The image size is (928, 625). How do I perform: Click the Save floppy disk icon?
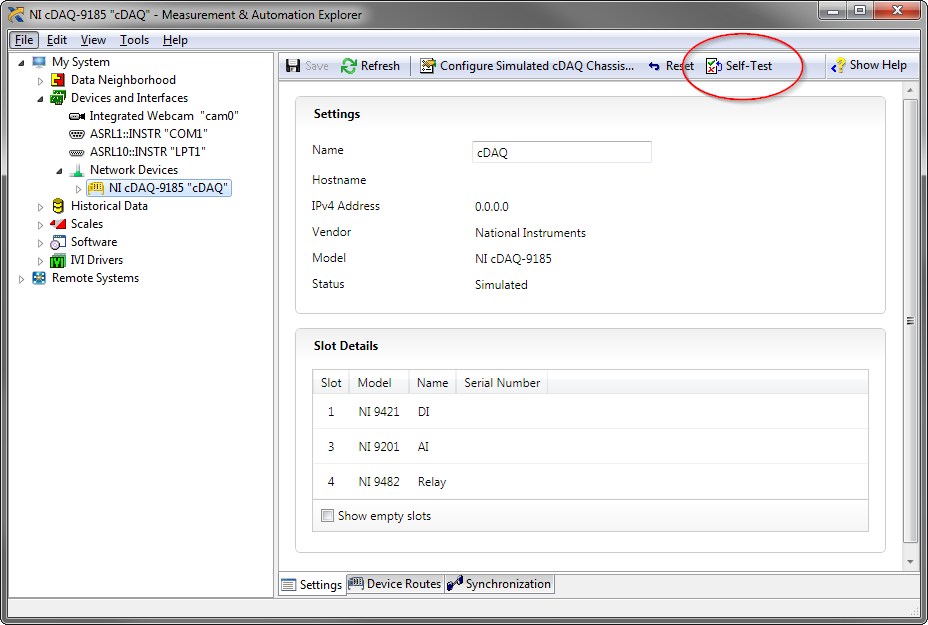click(x=293, y=66)
